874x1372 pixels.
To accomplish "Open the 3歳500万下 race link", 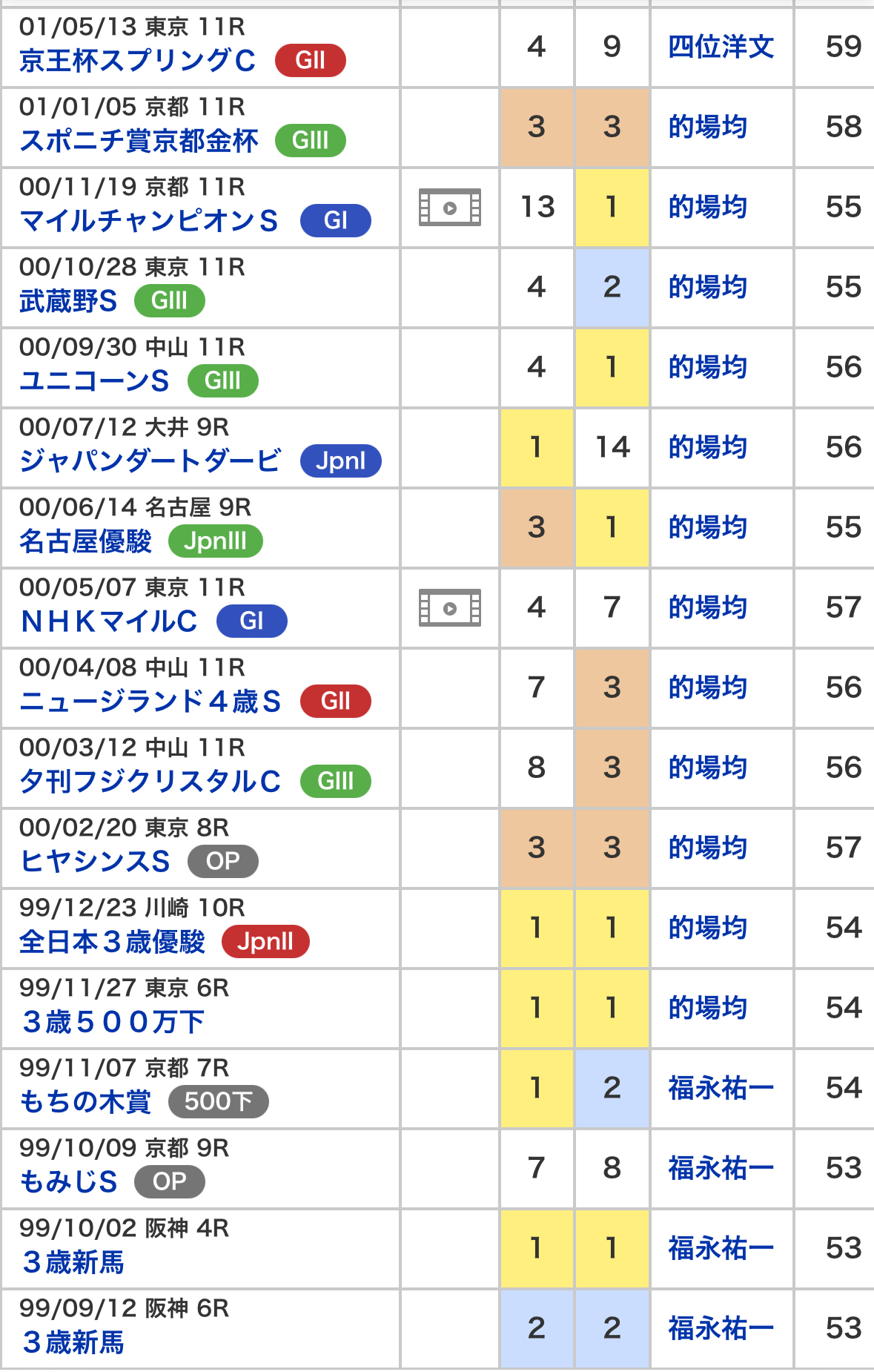I will [x=113, y=1022].
